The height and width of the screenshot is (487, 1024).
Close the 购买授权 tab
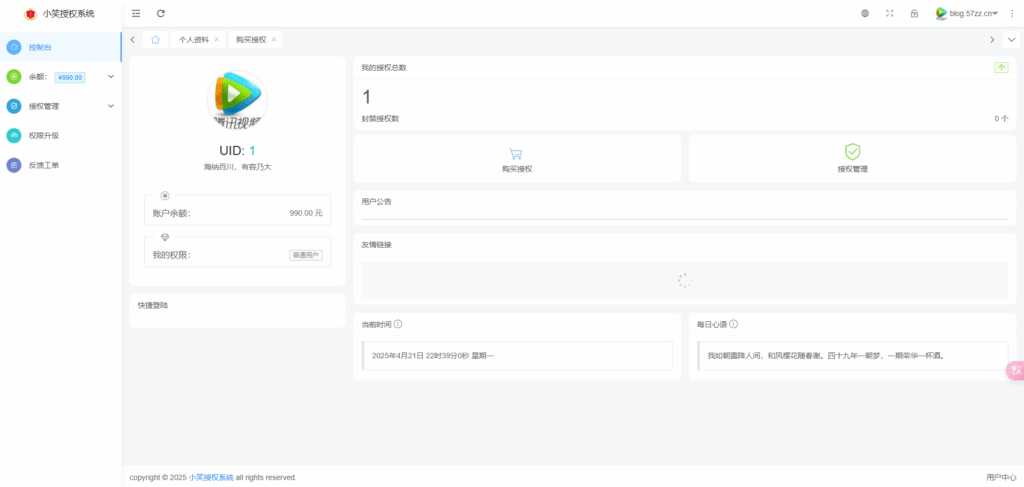pos(274,39)
